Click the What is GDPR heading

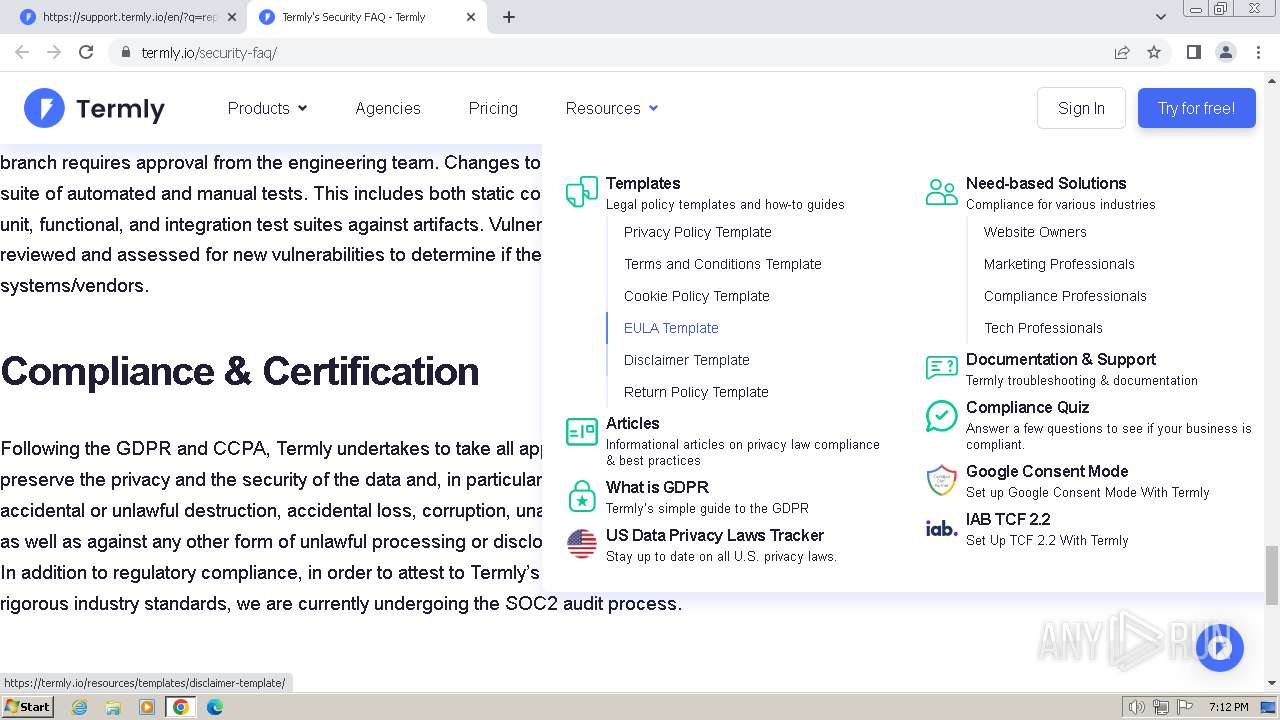(x=657, y=487)
